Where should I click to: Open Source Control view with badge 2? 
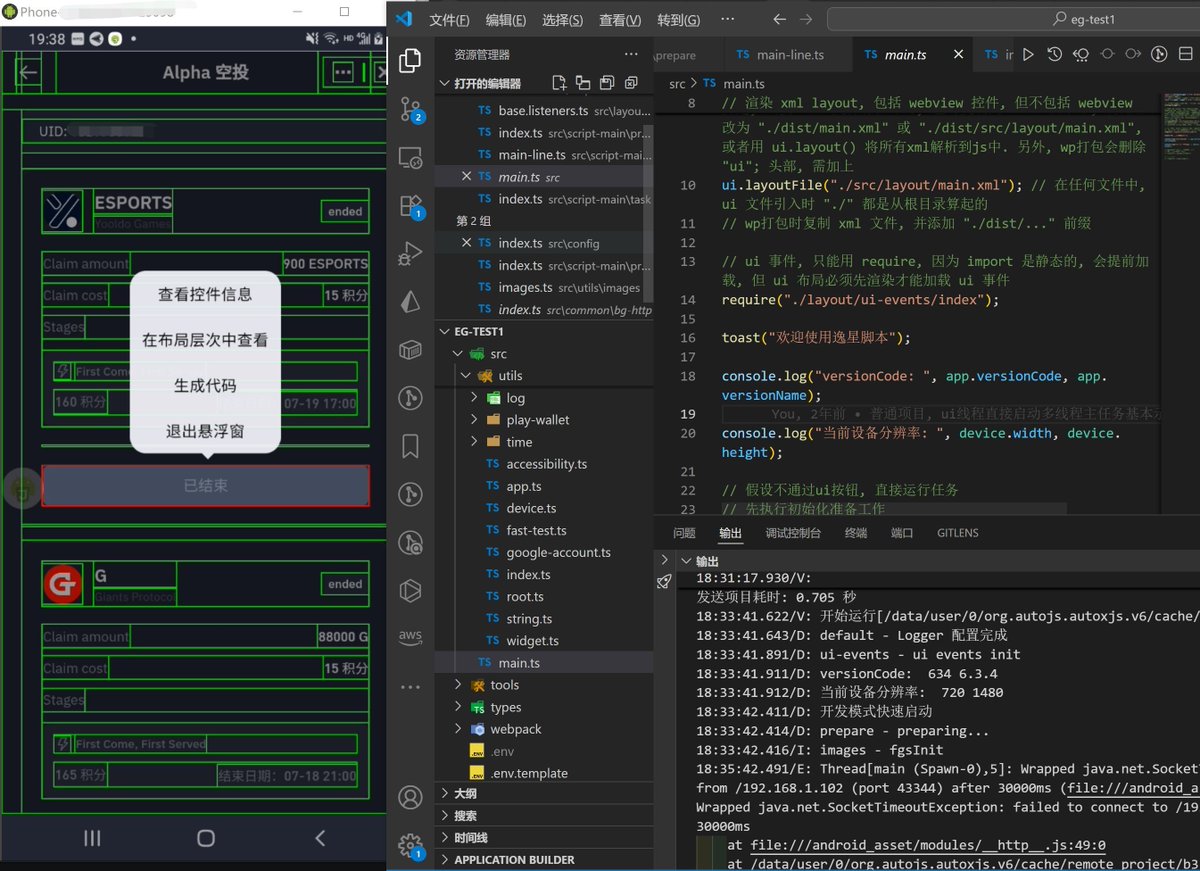(x=410, y=110)
